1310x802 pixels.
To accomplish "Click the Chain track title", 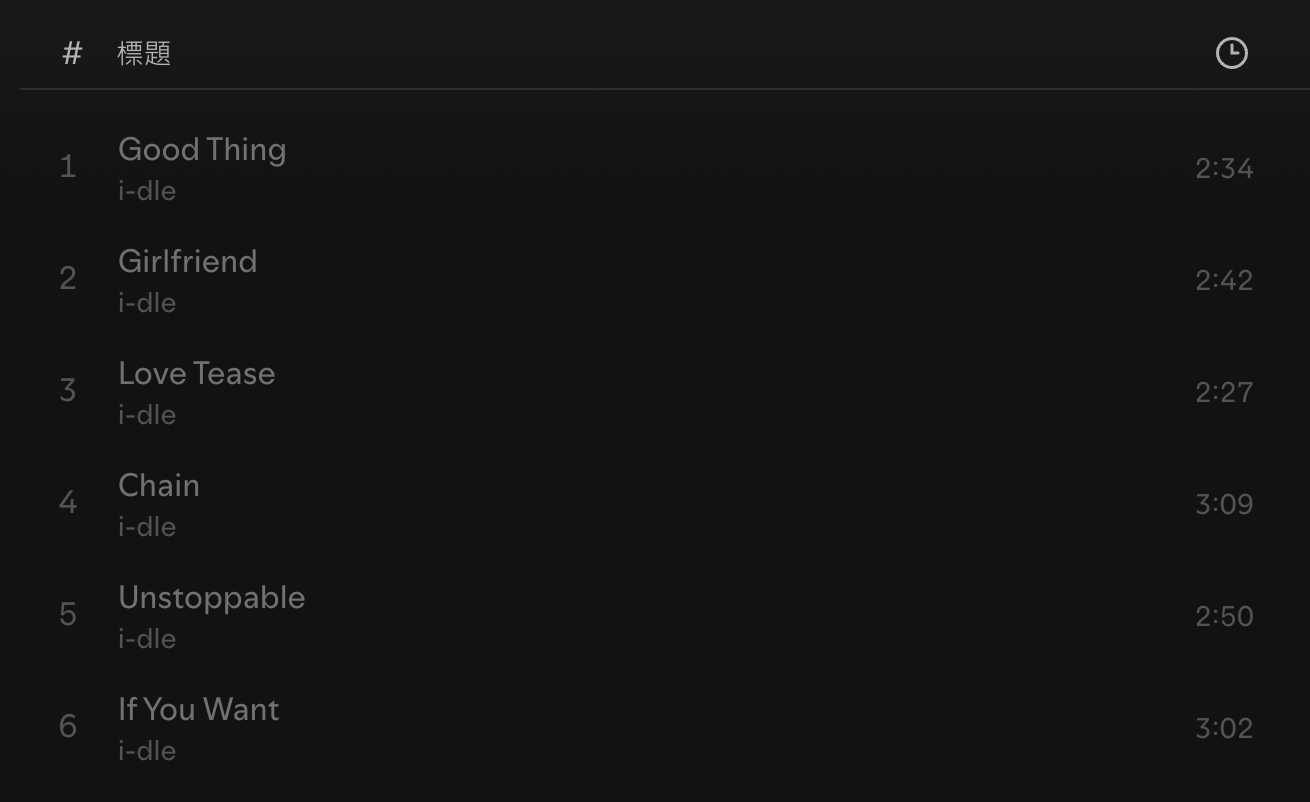I will click(x=159, y=486).
